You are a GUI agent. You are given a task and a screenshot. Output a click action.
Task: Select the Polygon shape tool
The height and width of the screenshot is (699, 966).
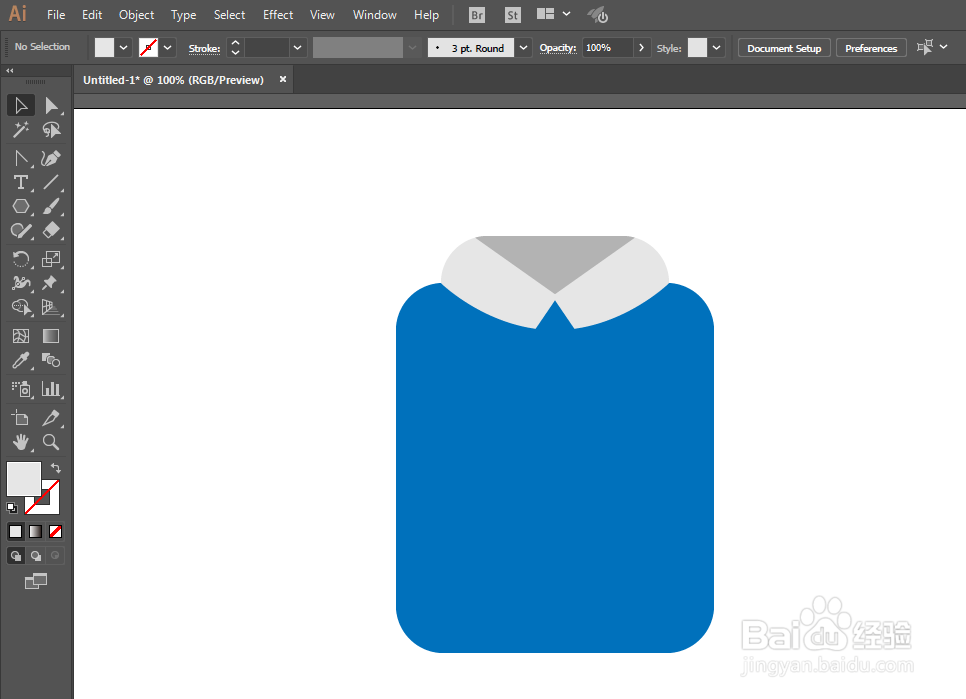point(21,206)
